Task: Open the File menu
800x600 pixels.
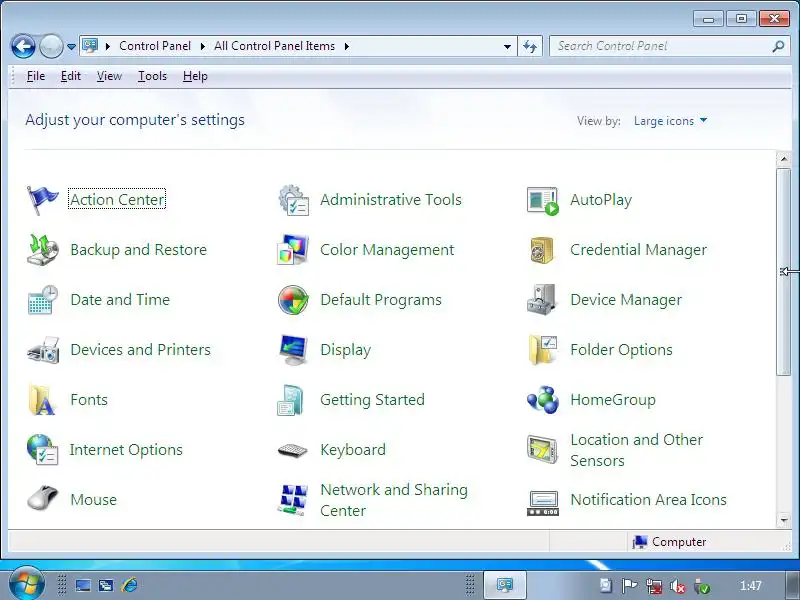Action: tap(36, 76)
